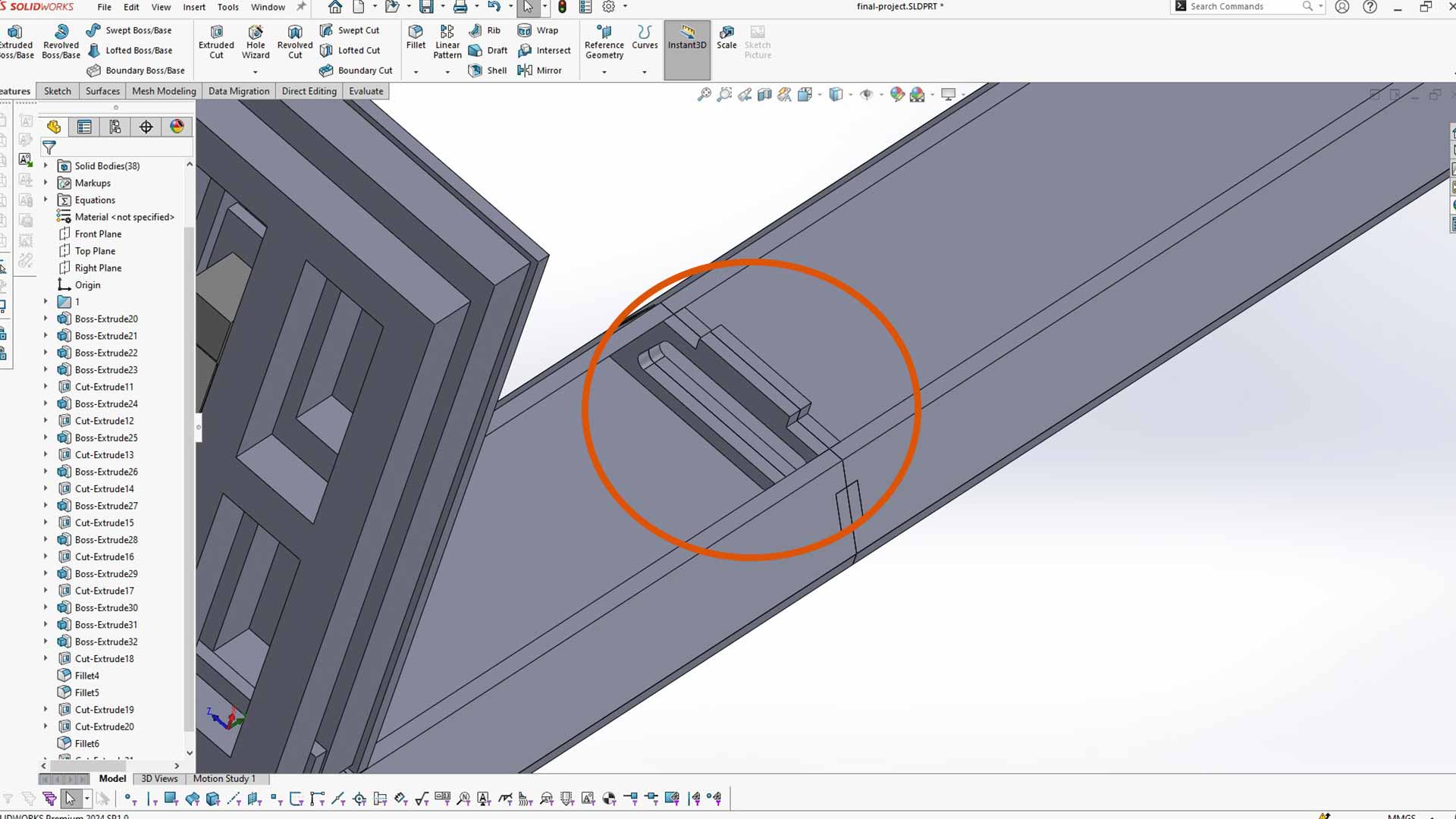This screenshot has height=819, width=1456.
Task: Open the Curves tool
Action: point(645,37)
